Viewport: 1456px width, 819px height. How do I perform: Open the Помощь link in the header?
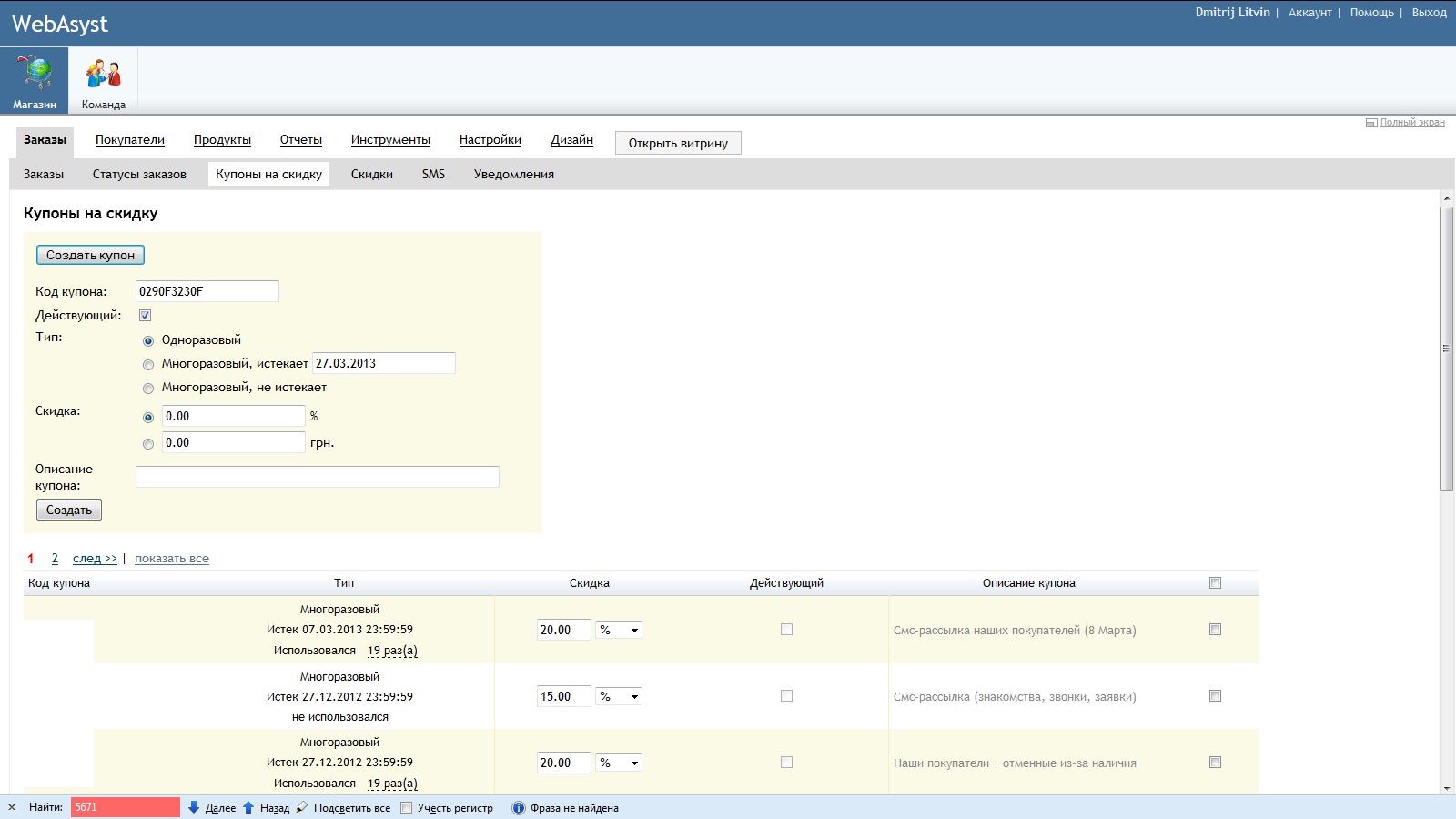click(1371, 13)
